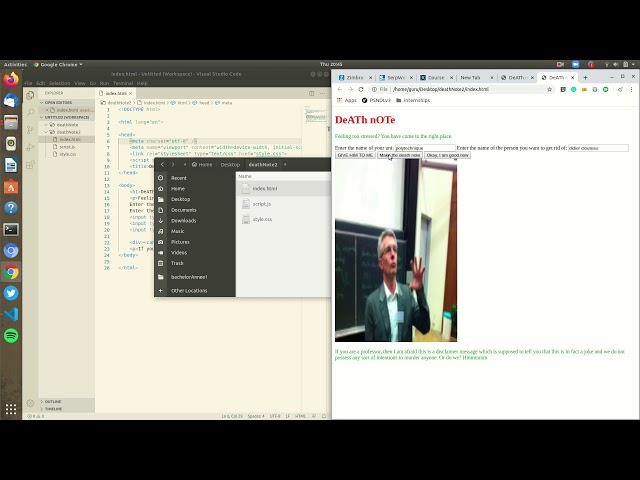Open Visual Studio Code from the dock
The height and width of the screenshot is (480, 640).
point(11,314)
